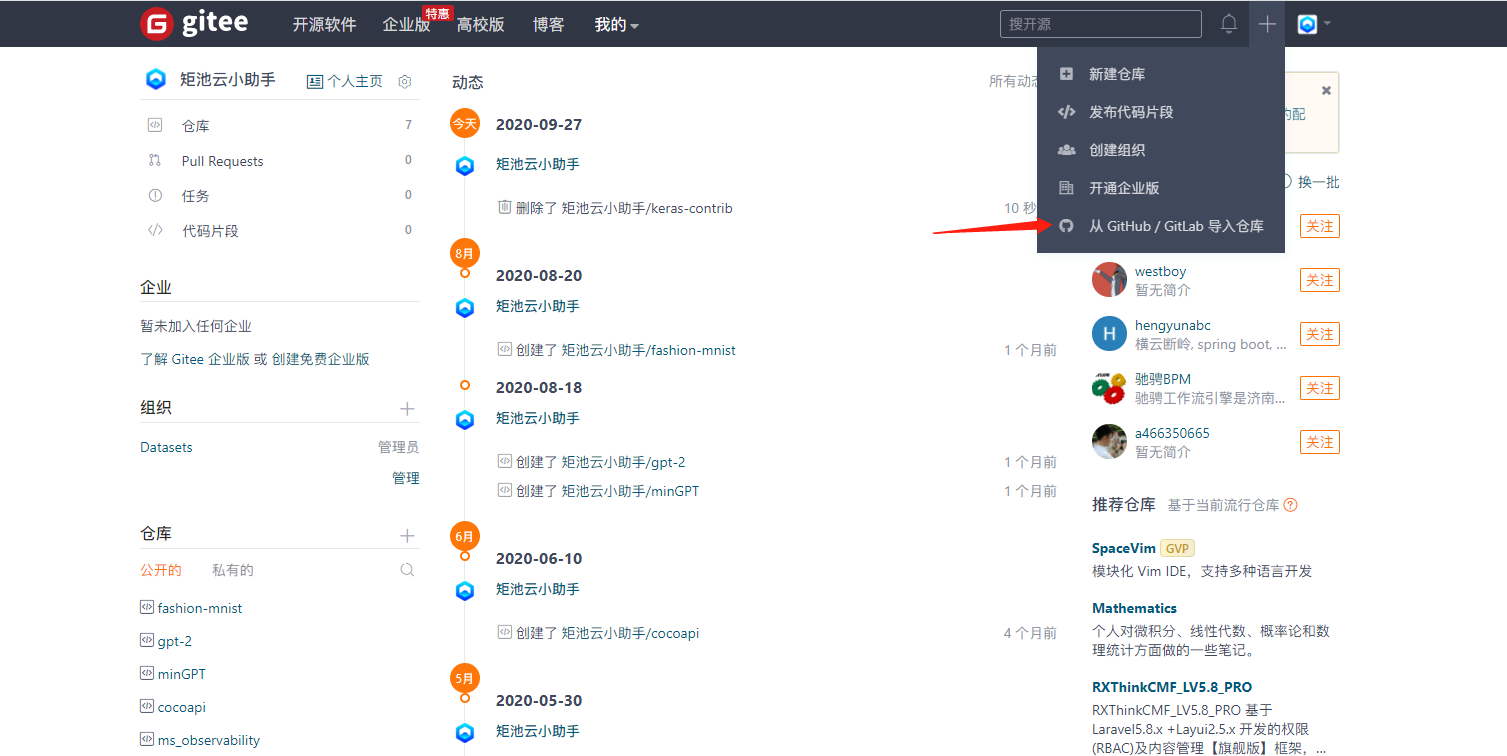
Task: Click the repository search magnifier icon
Action: [407, 570]
